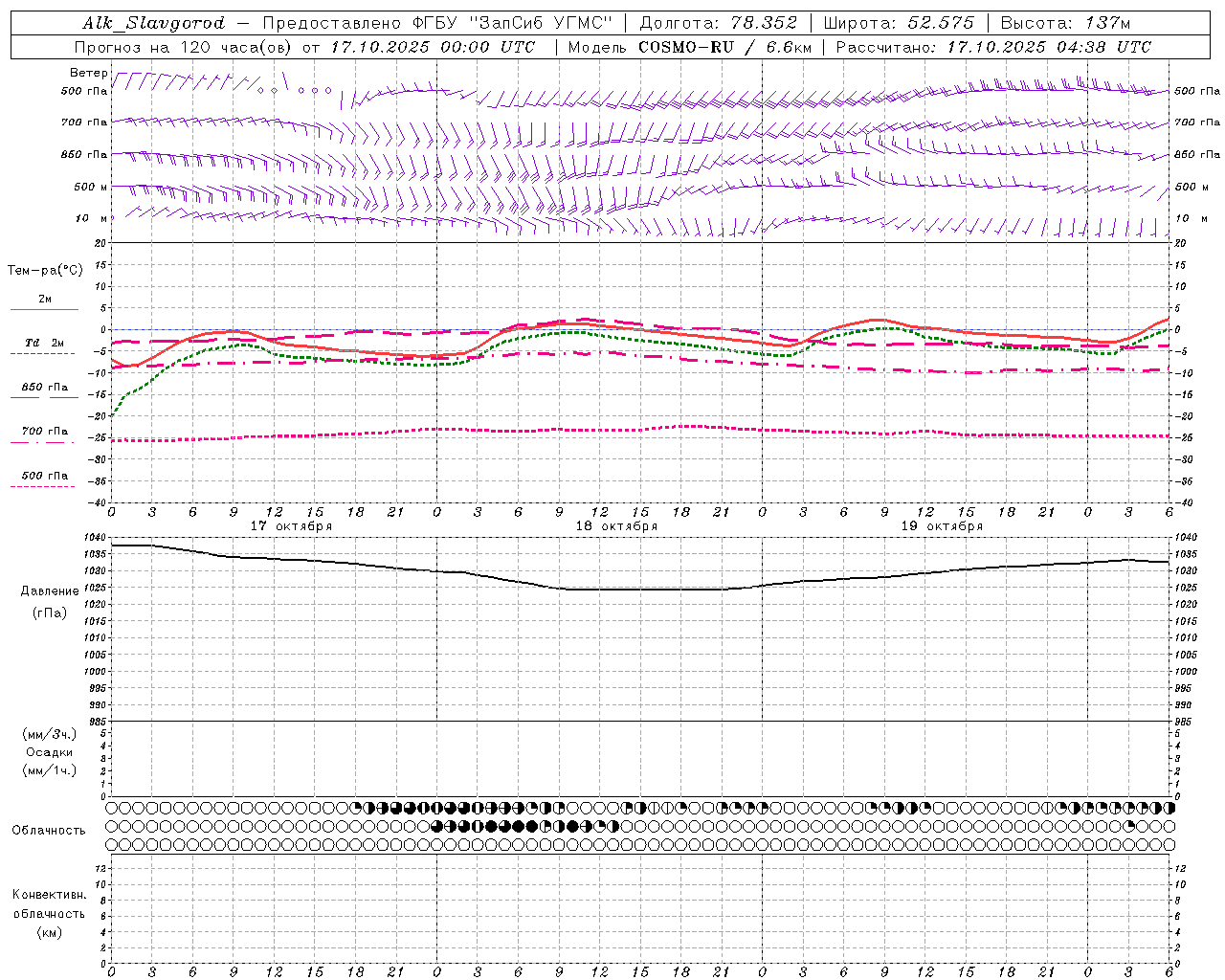Click the '17 октября' date label
Screen dimensions: 1225x980
(x=292, y=526)
